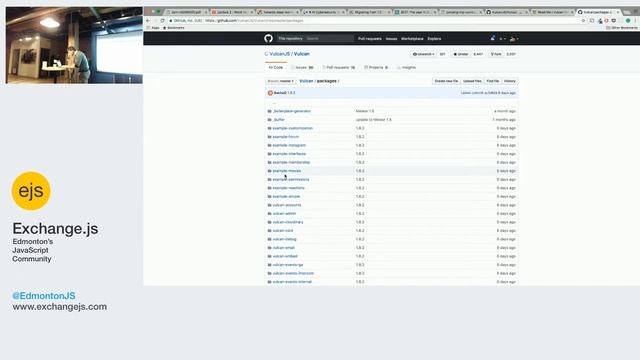This screenshot has height=360, width=640.
Task: Click the Unstar button
Action: coord(461,54)
